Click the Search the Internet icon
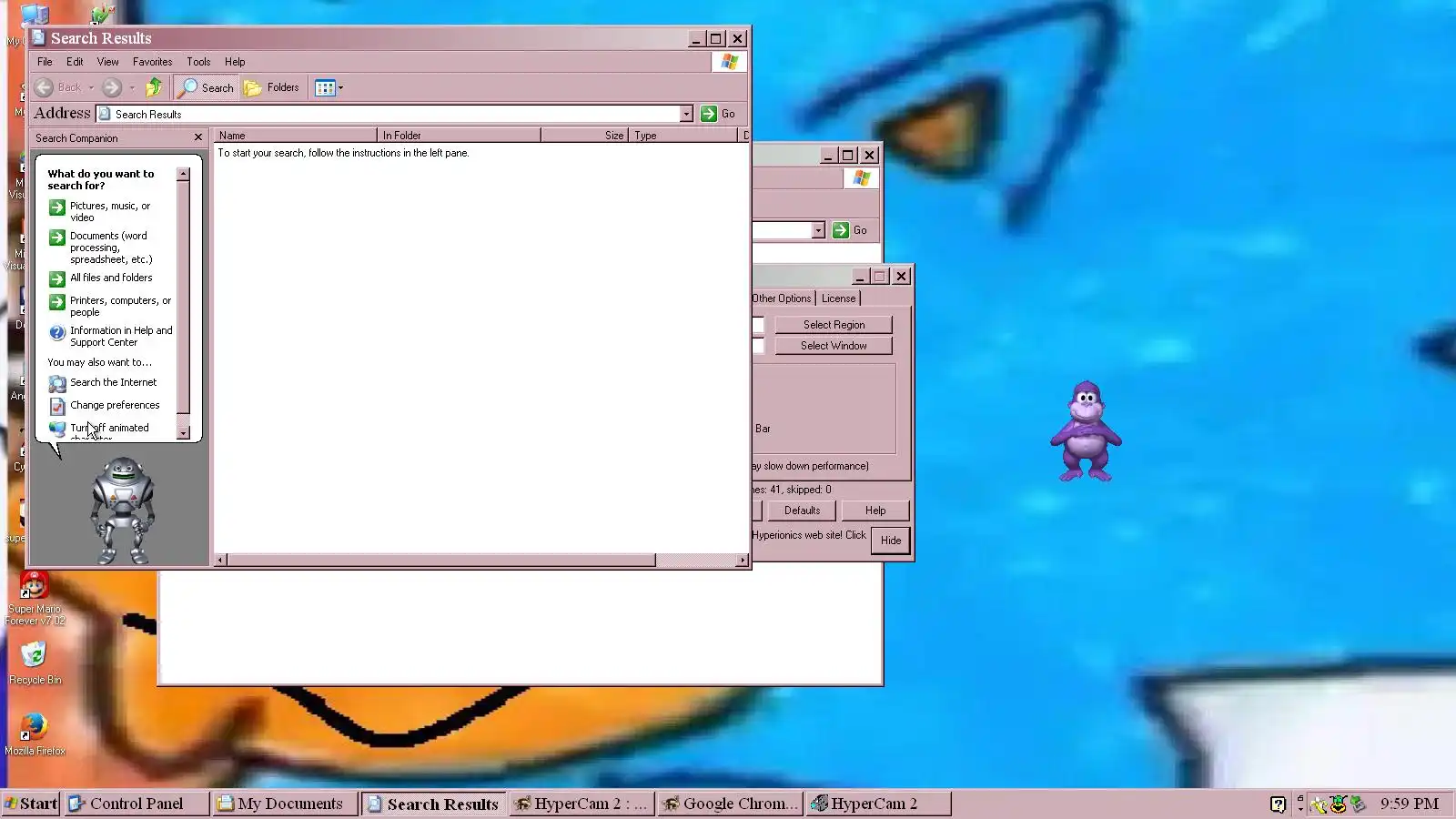1456x819 pixels. (57, 383)
